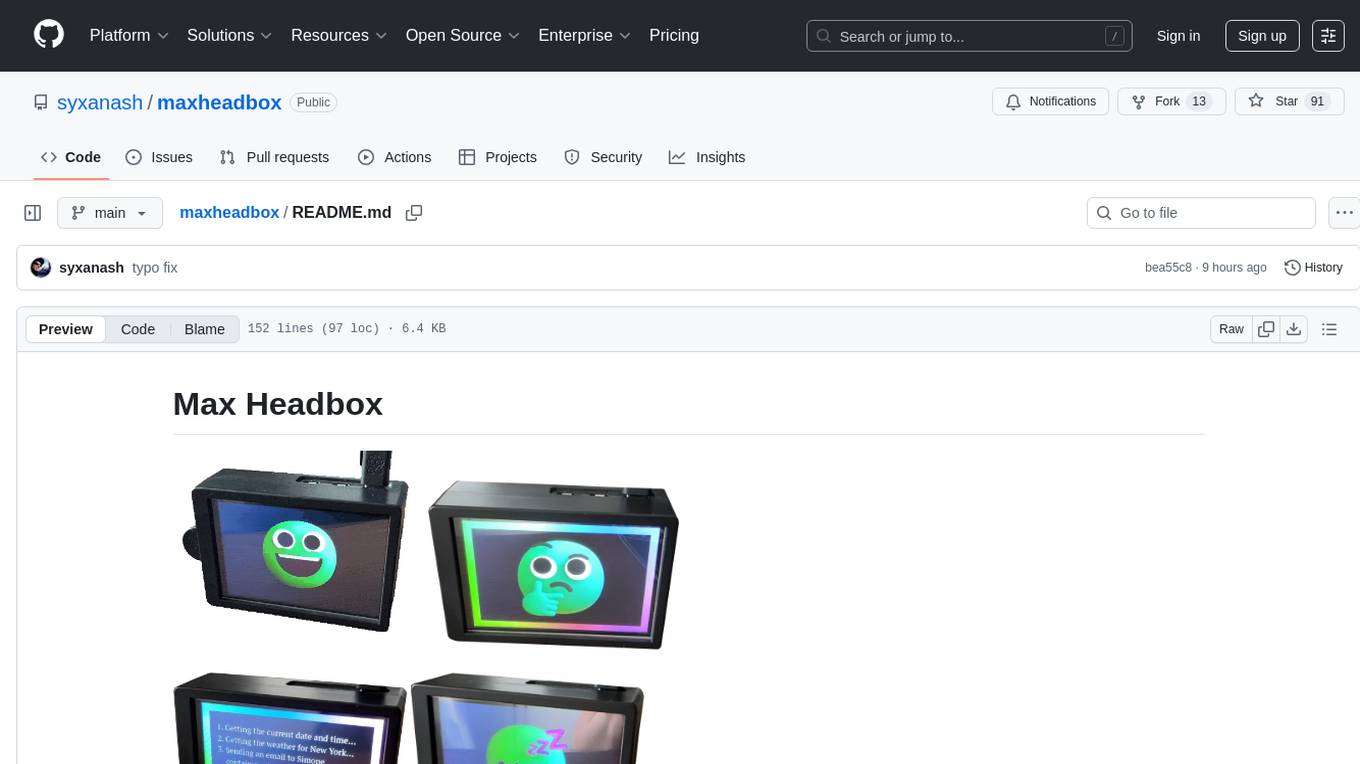Image resolution: width=1360 pixels, height=764 pixels.
Task: Copy raw file contents icon
Action: pyautogui.click(x=1266, y=329)
